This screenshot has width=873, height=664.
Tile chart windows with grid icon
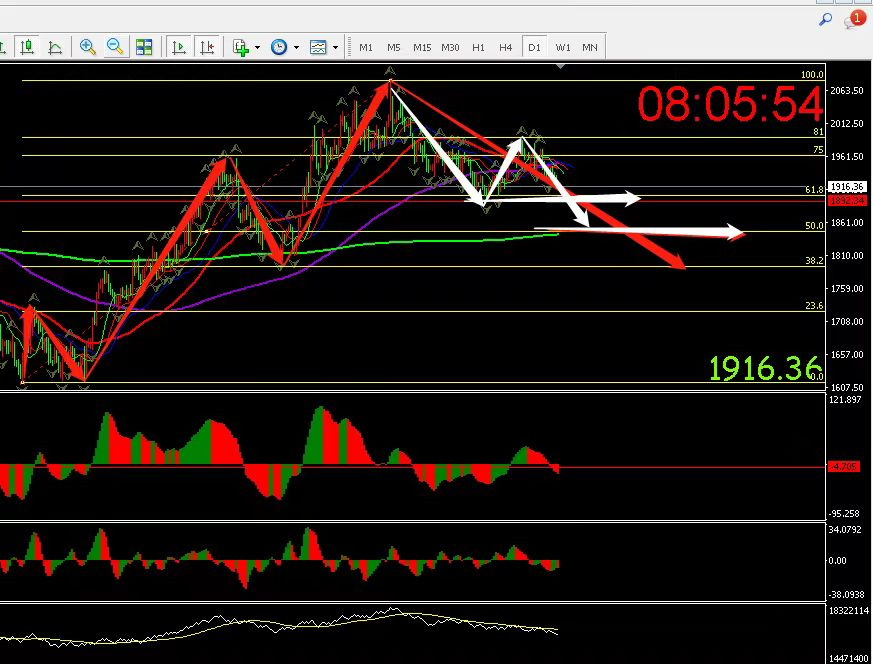(144, 47)
